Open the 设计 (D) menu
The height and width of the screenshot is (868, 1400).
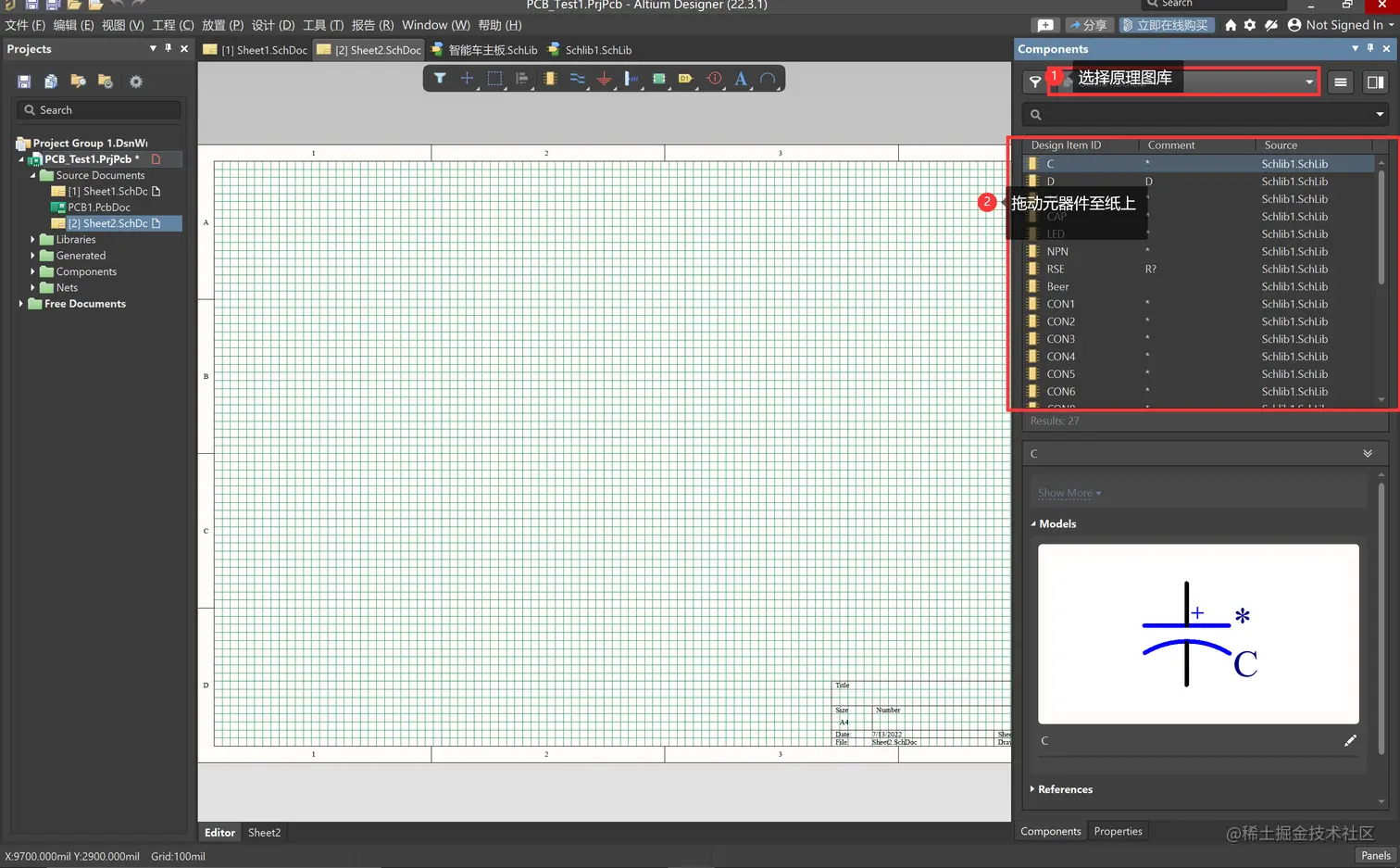tap(273, 25)
